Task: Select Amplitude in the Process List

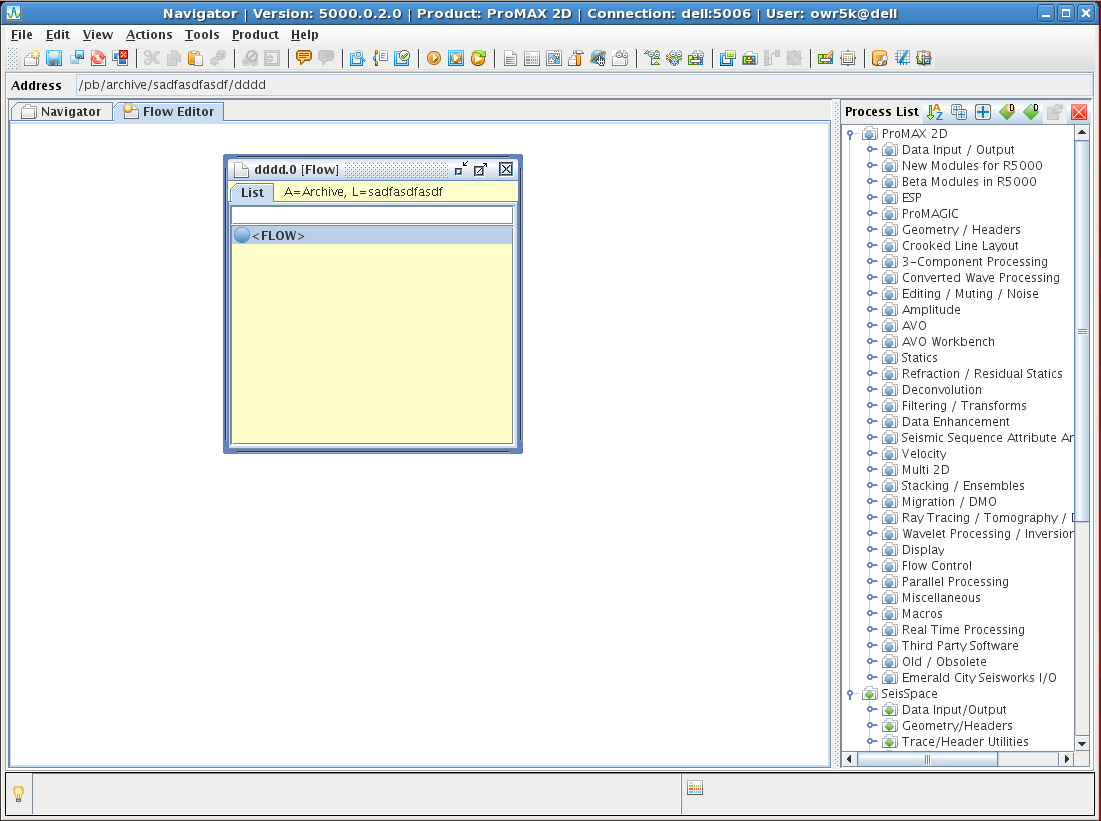Action: click(x=931, y=310)
